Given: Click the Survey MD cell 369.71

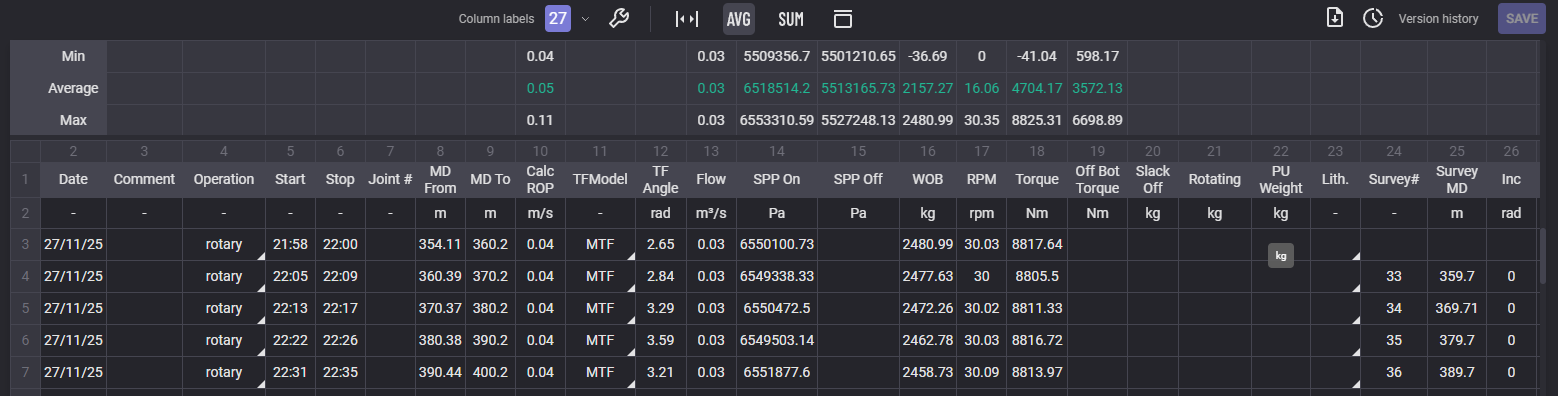Looking at the screenshot, I should pos(1457,308).
